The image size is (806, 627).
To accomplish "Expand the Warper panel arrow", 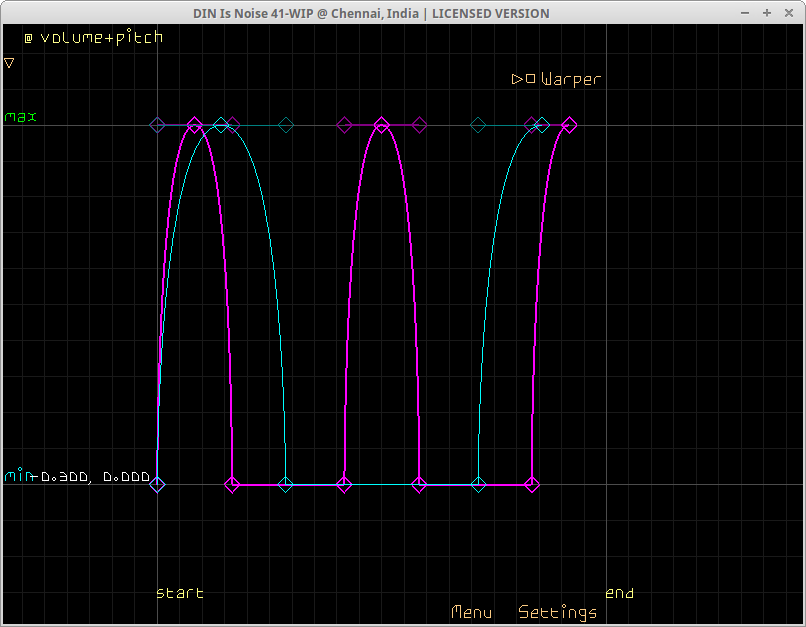I will [517, 79].
